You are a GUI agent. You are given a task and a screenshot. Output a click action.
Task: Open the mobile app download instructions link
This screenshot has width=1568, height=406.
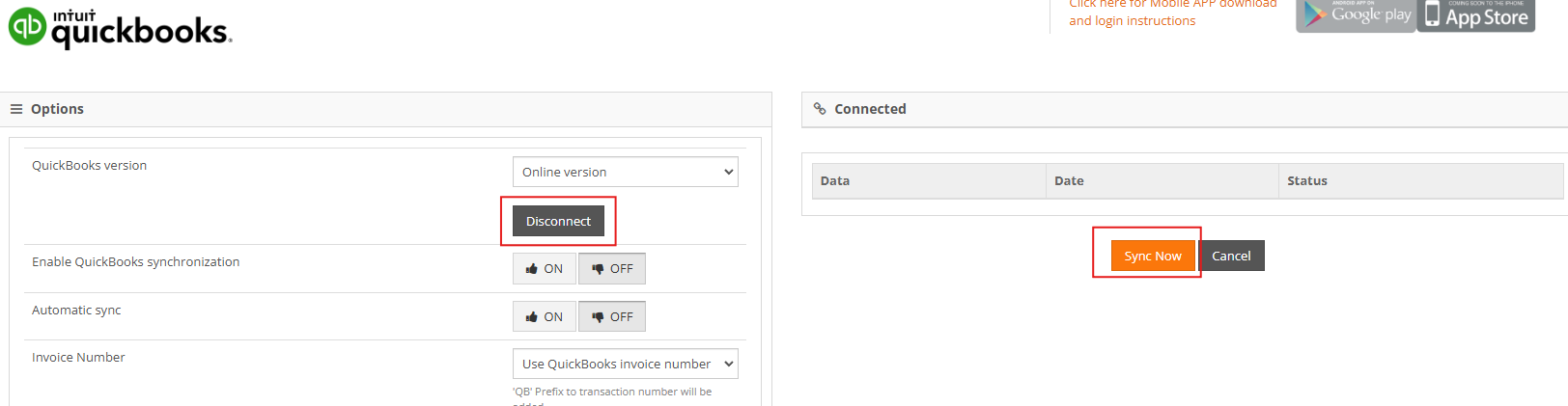1172,13
